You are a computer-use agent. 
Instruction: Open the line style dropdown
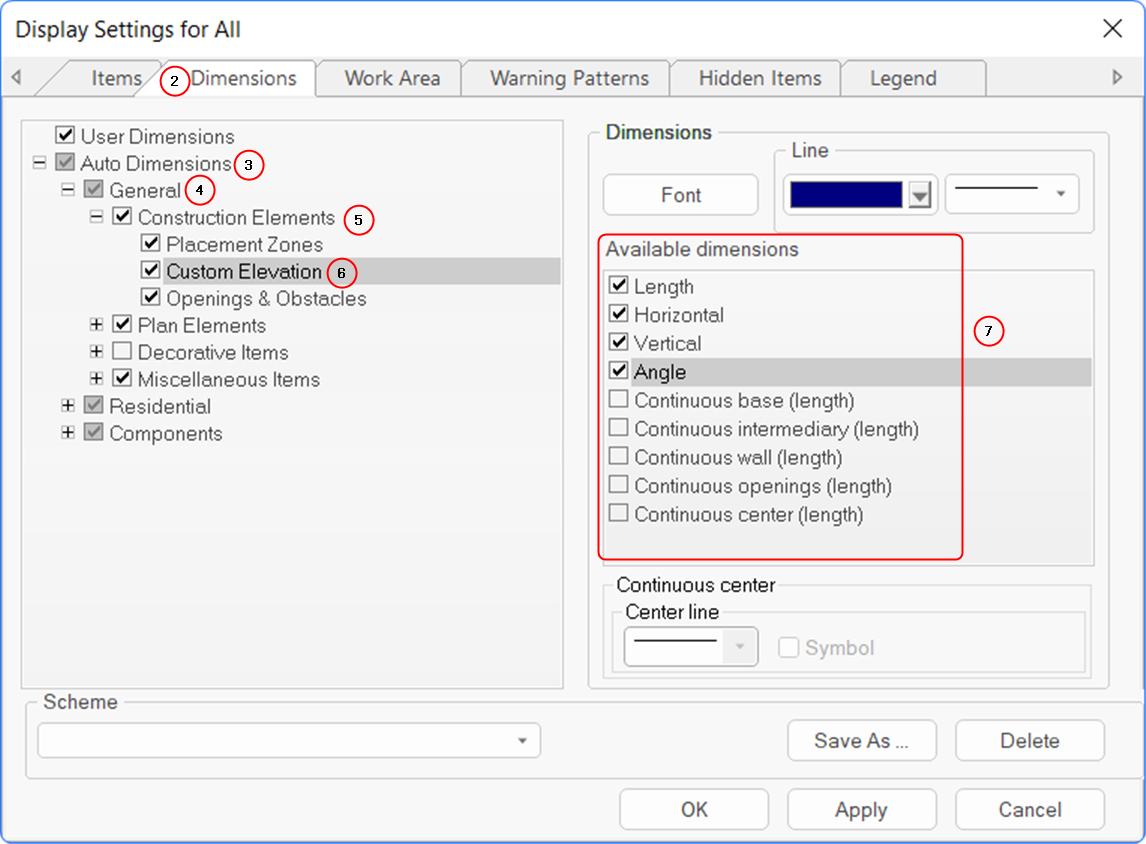click(x=1012, y=194)
